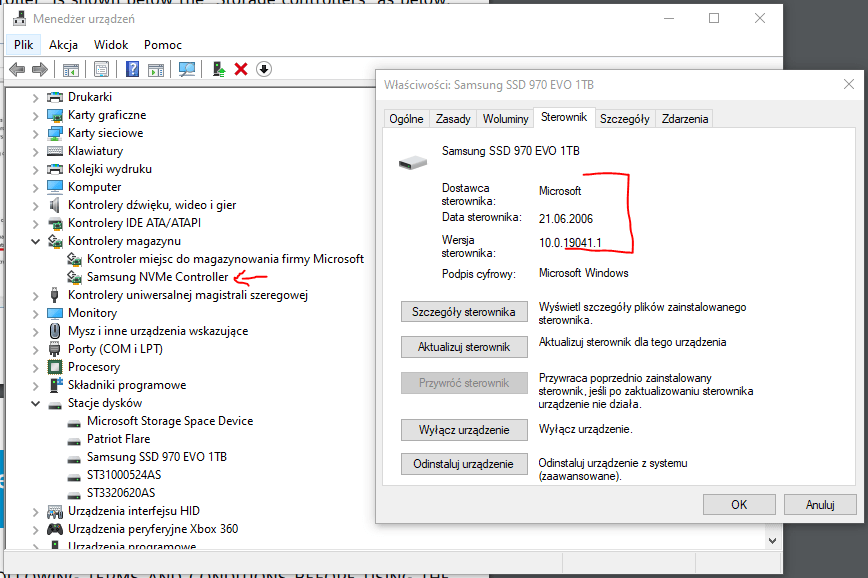
Task: Click the Device Manager title bar icon
Action: pos(19,18)
